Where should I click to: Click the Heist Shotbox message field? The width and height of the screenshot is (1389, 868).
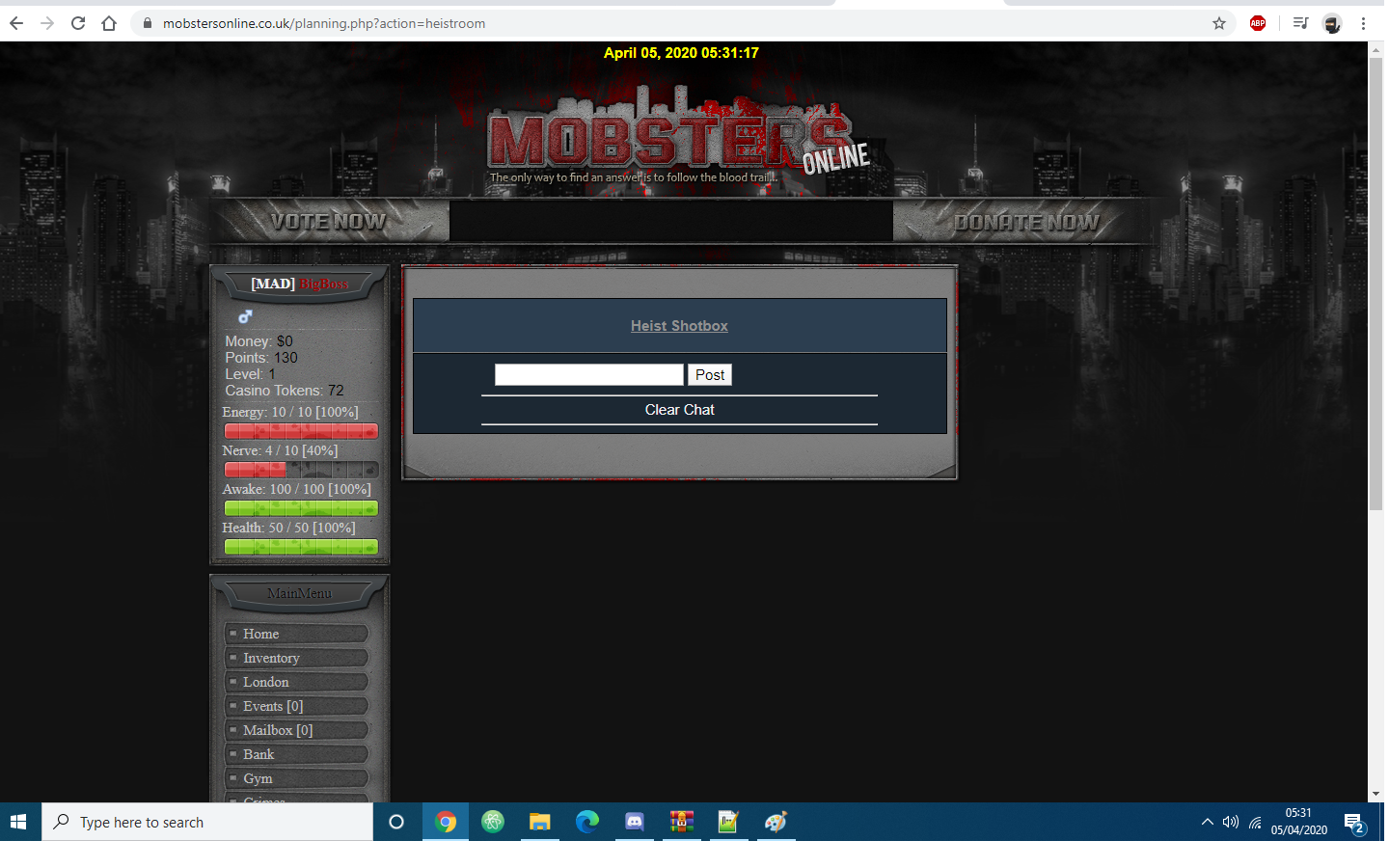tap(588, 375)
